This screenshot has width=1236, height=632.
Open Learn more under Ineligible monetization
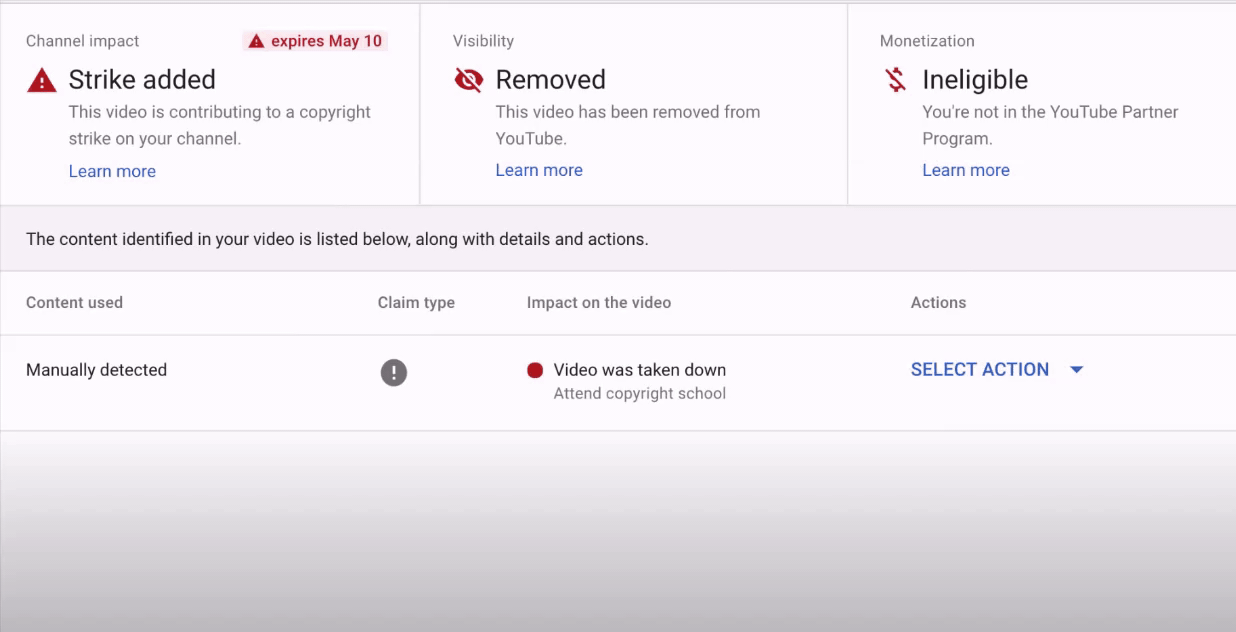[x=966, y=170]
